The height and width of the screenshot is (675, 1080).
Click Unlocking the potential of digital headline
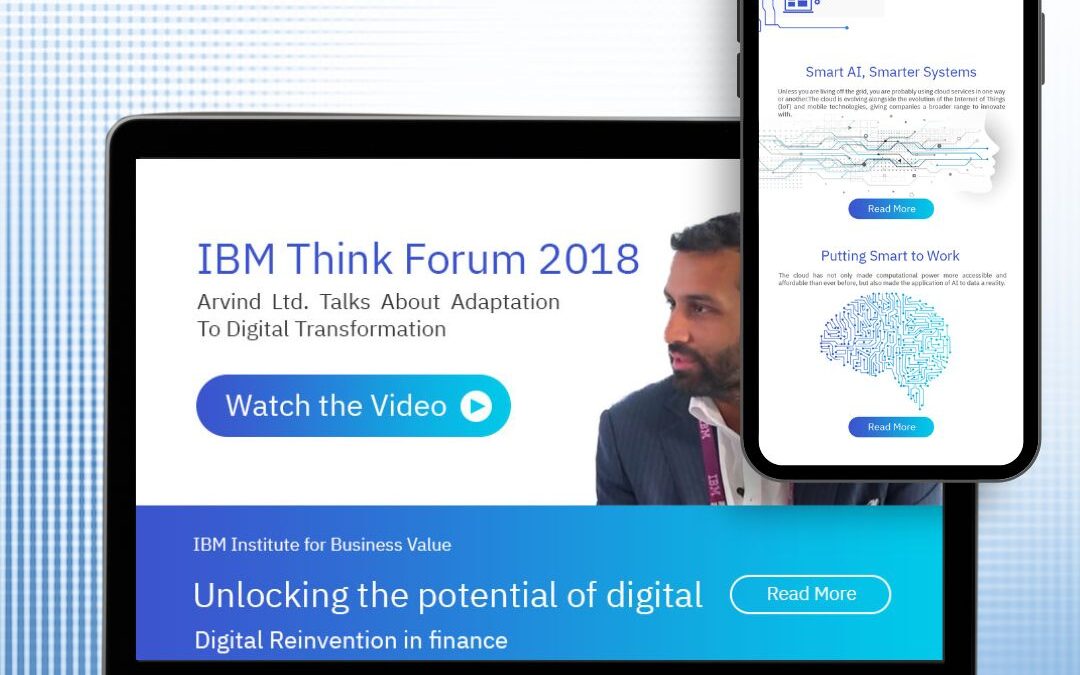pos(448,596)
